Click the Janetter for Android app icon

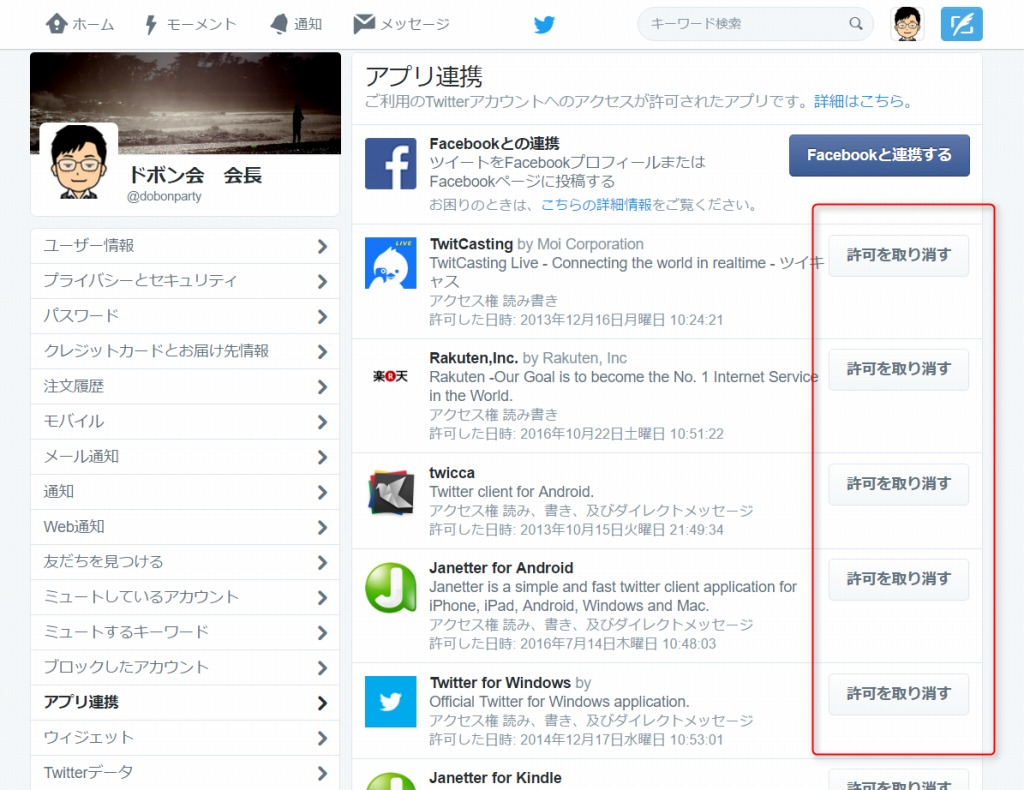click(391, 588)
